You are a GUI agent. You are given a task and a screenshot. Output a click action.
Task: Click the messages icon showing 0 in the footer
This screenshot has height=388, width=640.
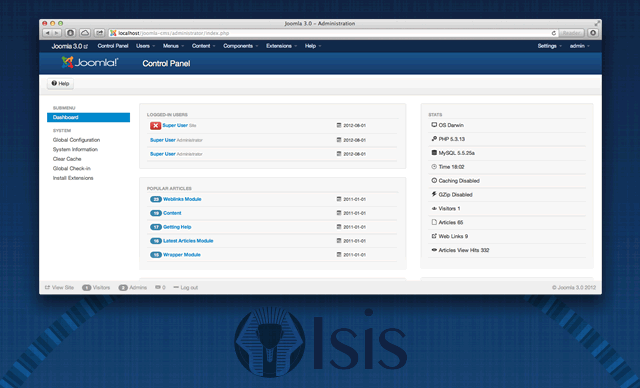pyautogui.click(x=158, y=287)
